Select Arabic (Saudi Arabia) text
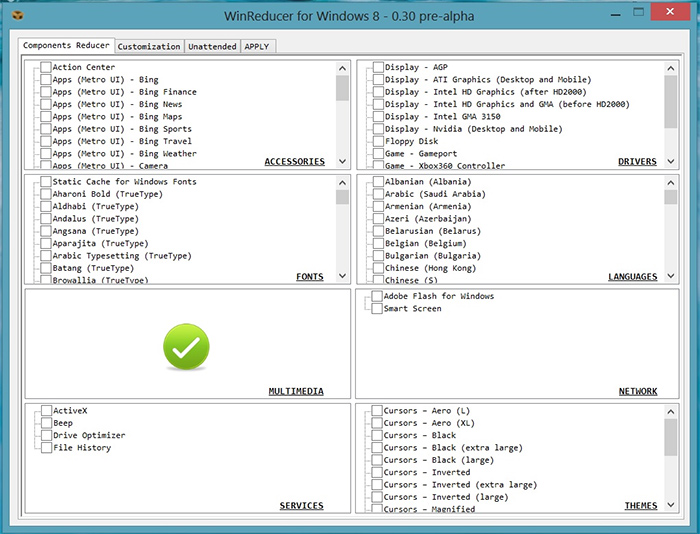The height and width of the screenshot is (534, 700). pyautogui.click(x=435, y=194)
